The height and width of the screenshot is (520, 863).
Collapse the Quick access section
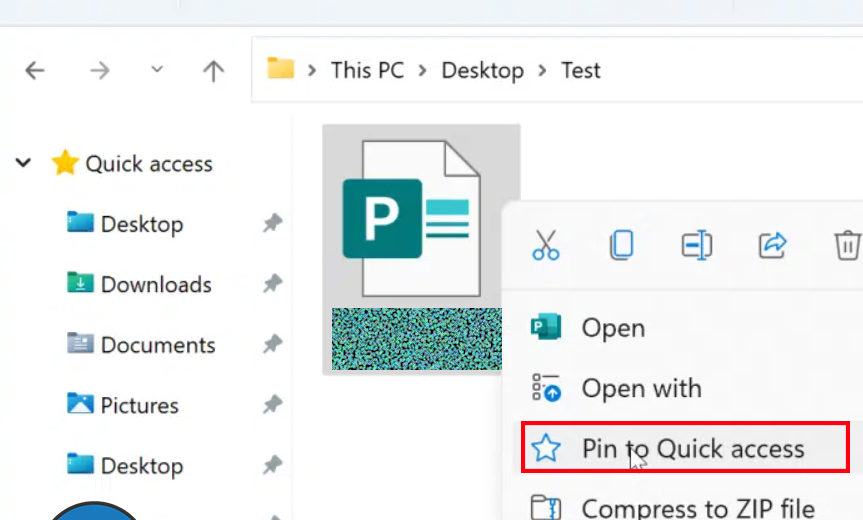24,163
